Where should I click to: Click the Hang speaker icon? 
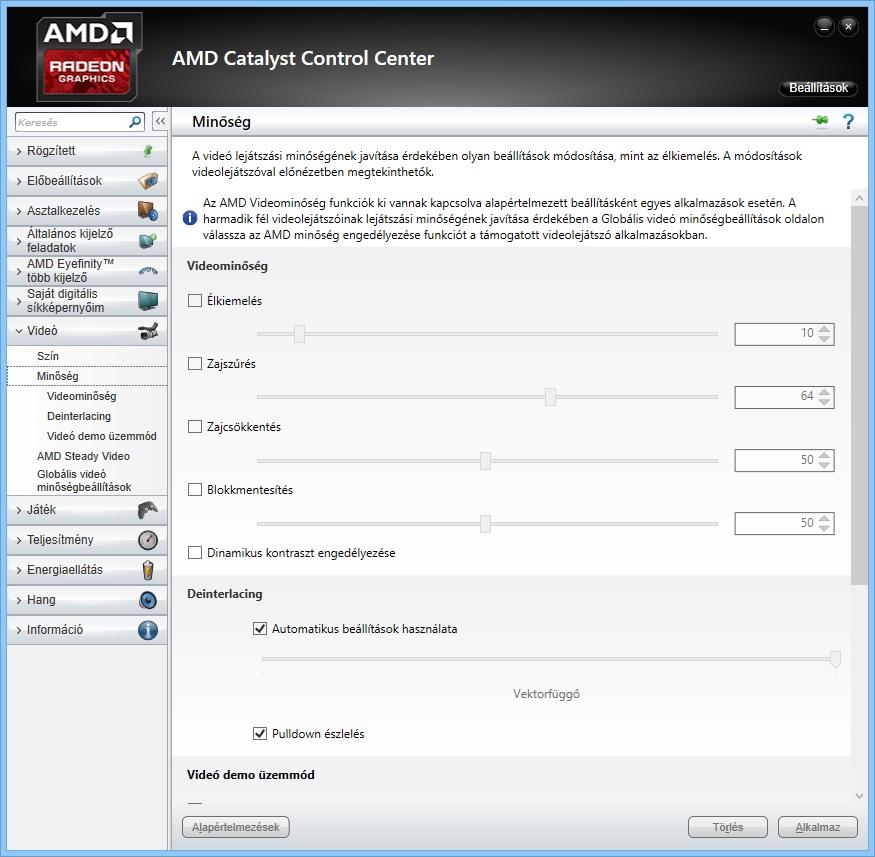click(x=148, y=600)
